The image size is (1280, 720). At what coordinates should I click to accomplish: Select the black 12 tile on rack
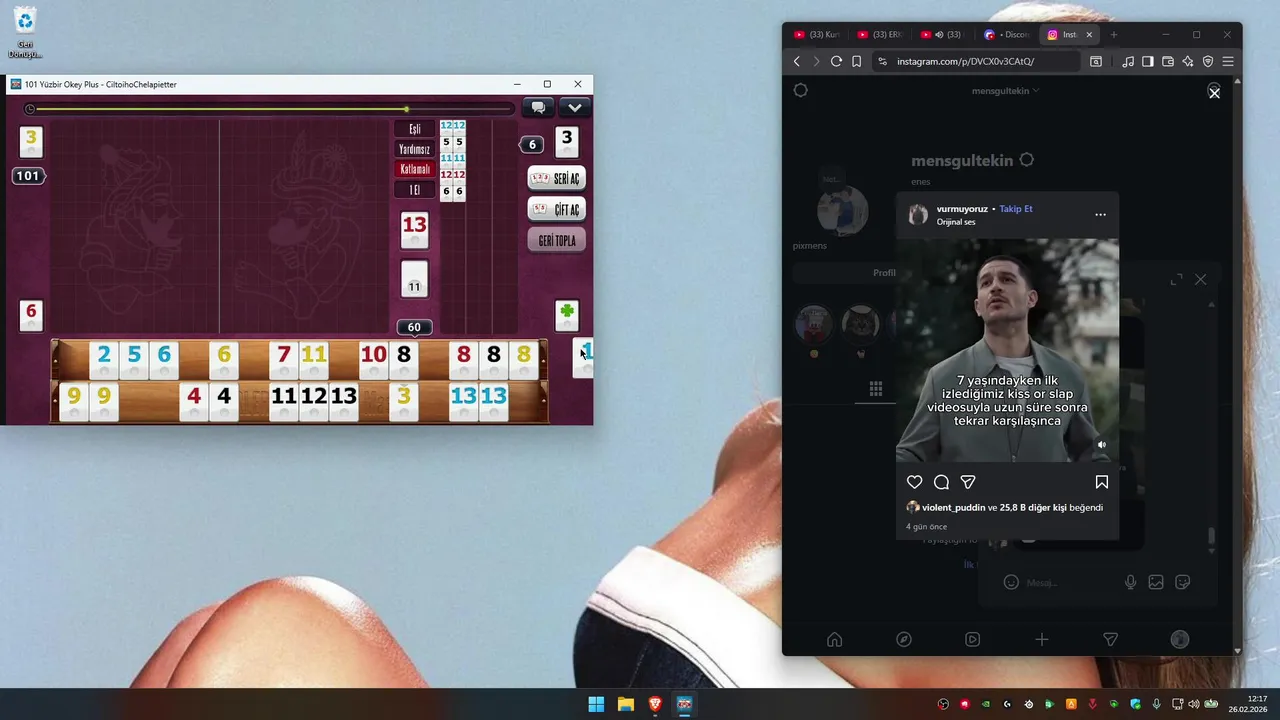pyautogui.click(x=314, y=401)
